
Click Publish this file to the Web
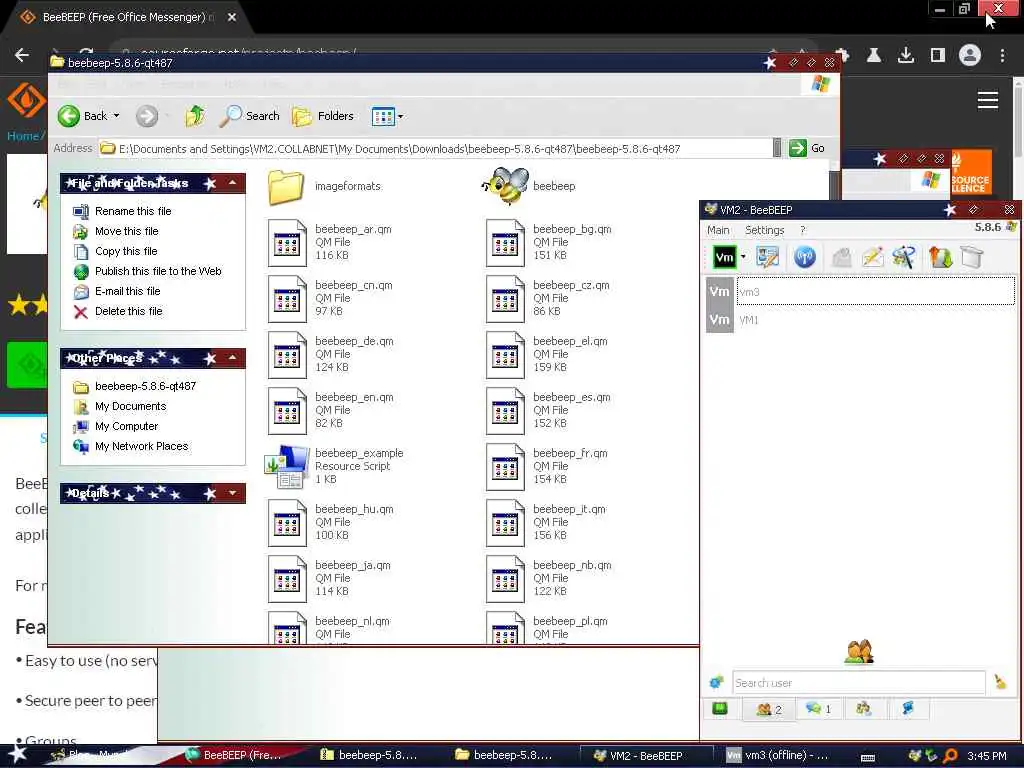(158, 271)
